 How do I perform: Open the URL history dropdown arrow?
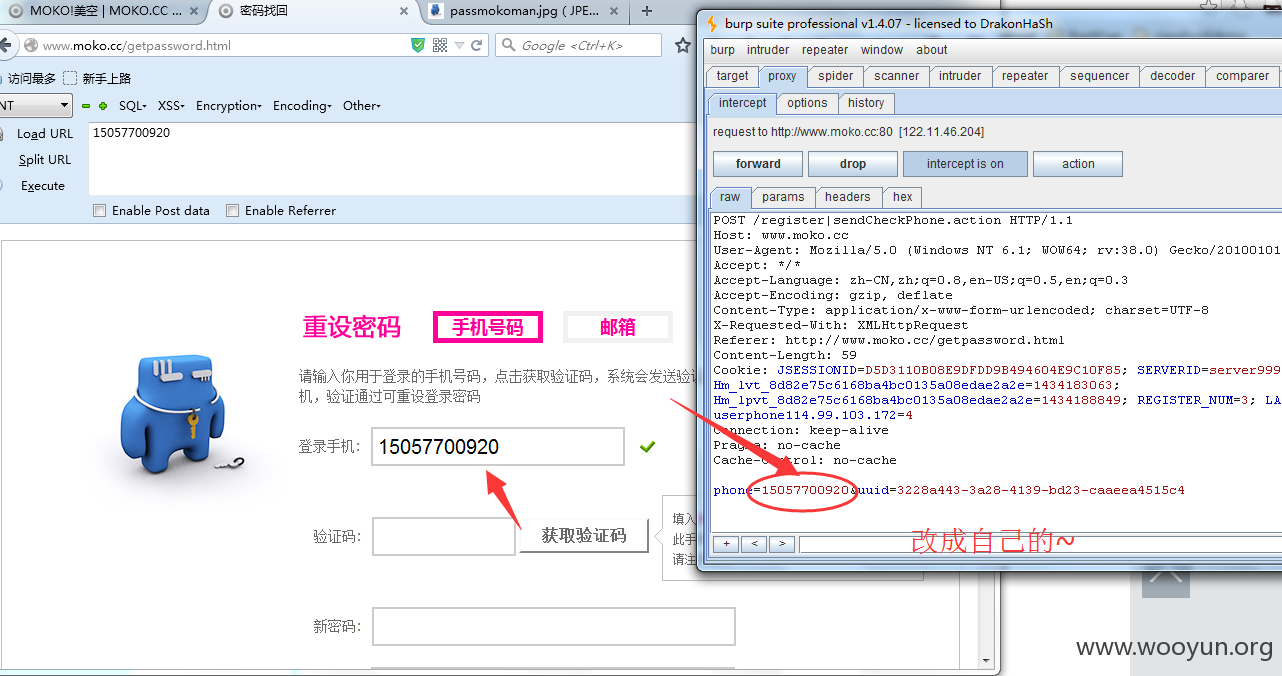tap(459, 46)
